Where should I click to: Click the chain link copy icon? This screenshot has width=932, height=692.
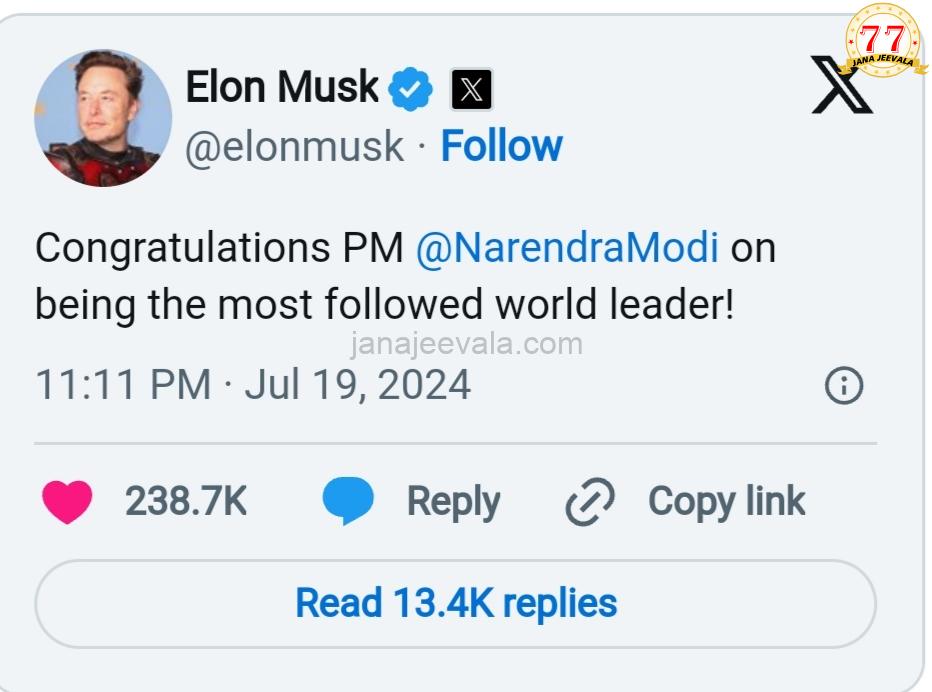[x=590, y=502]
